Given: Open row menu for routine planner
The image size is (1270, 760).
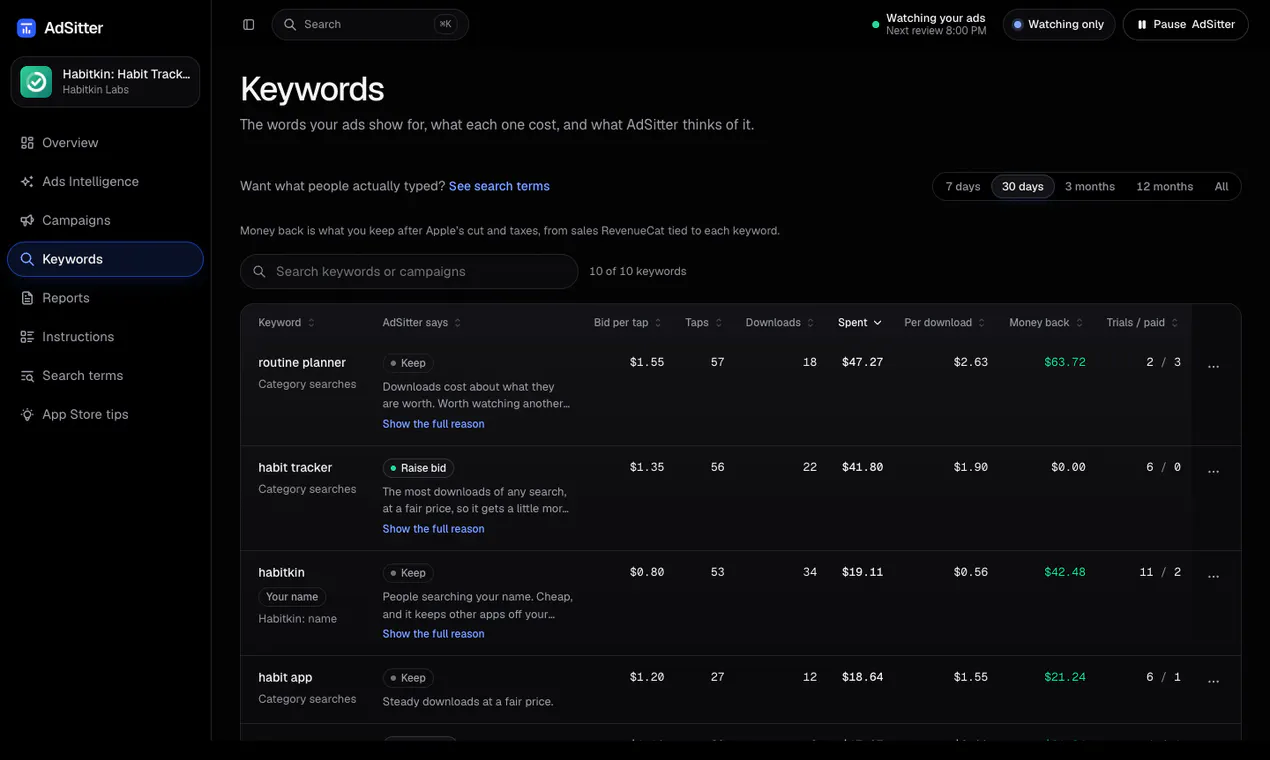Looking at the screenshot, I should (x=1213, y=366).
